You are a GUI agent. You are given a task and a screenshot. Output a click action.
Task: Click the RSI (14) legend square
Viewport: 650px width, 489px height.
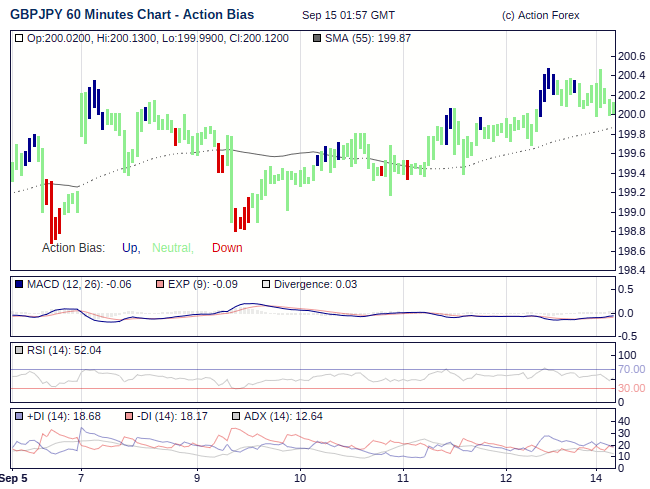pyautogui.click(x=19, y=350)
